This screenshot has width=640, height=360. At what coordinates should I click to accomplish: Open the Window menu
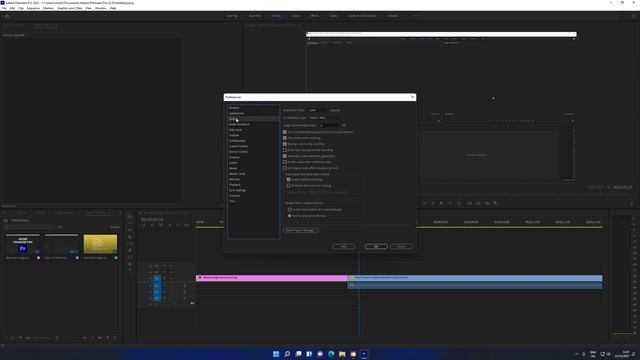[x=100, y=8]
